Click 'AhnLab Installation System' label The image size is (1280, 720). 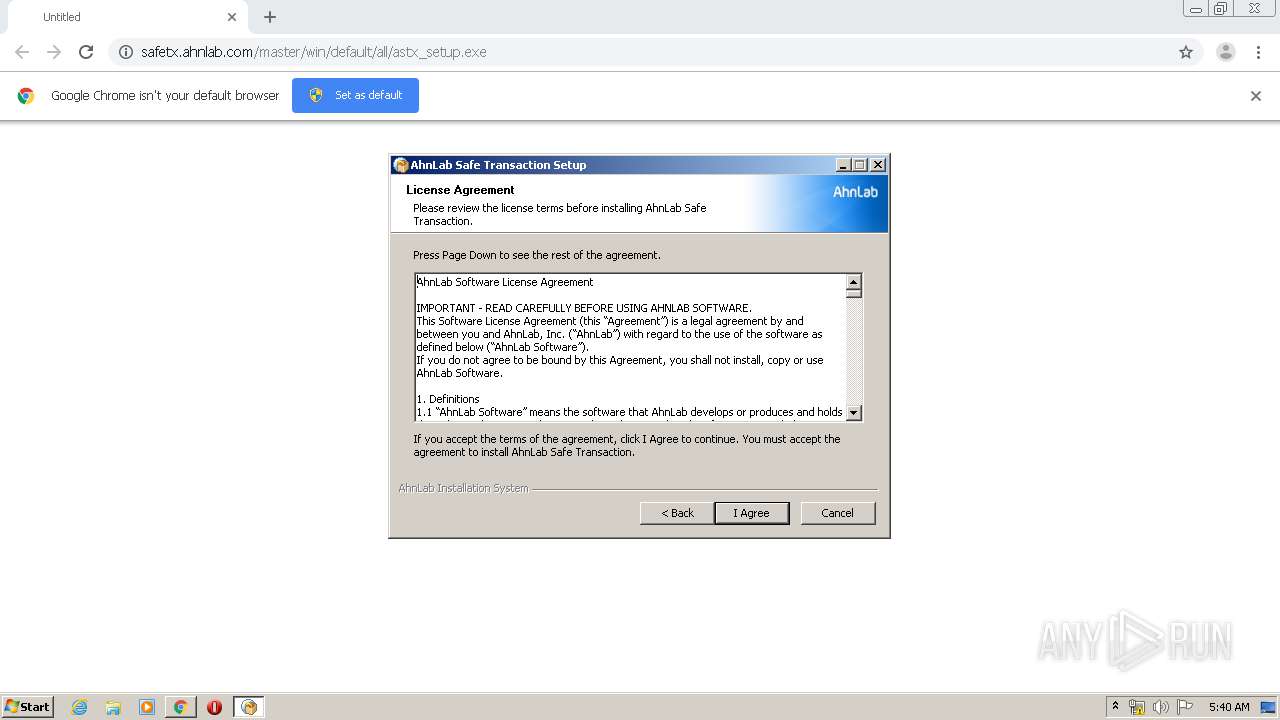[x=463, y=488]
